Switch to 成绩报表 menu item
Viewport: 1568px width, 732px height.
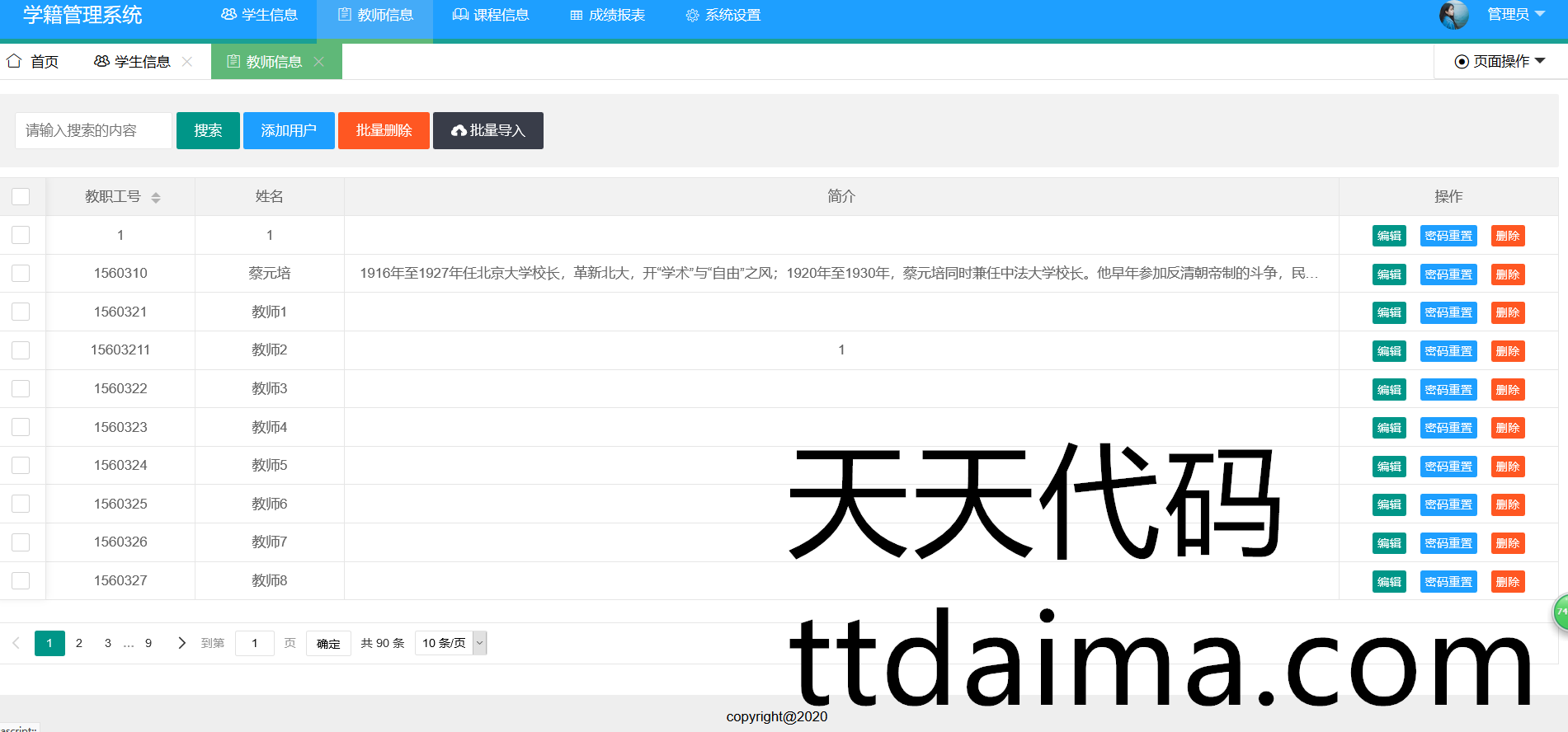608,15
